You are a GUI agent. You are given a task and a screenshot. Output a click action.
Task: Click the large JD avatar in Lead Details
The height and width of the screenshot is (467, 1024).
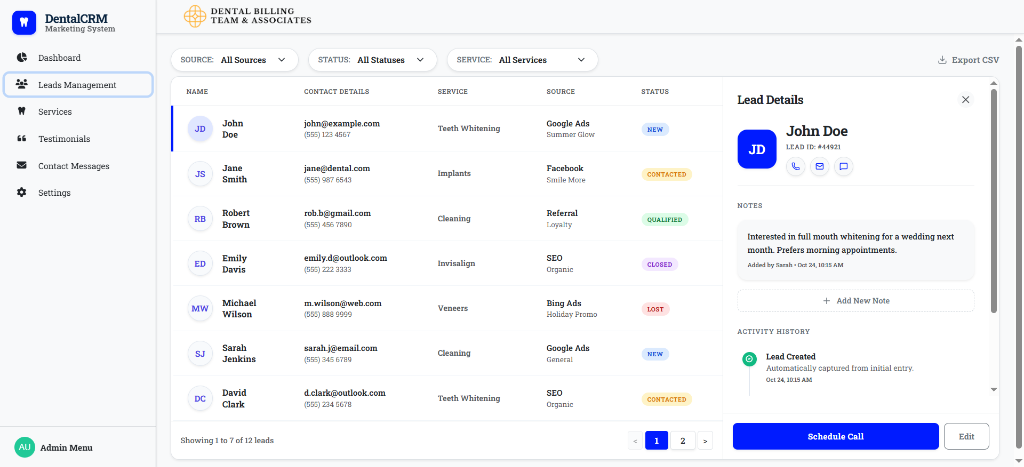(757, 149)
